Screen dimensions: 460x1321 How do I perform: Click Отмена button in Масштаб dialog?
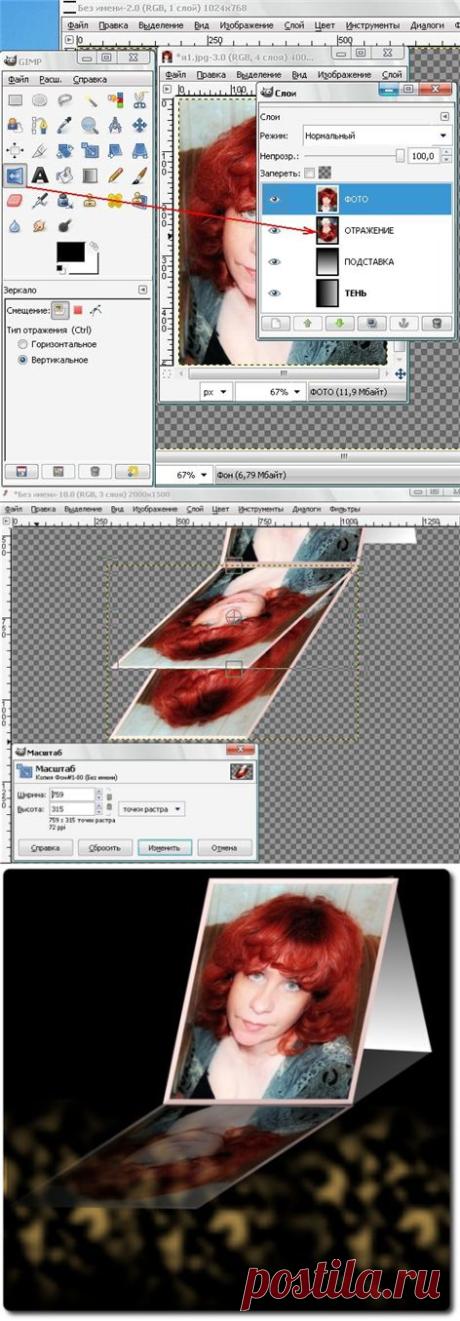pos(224,847)
